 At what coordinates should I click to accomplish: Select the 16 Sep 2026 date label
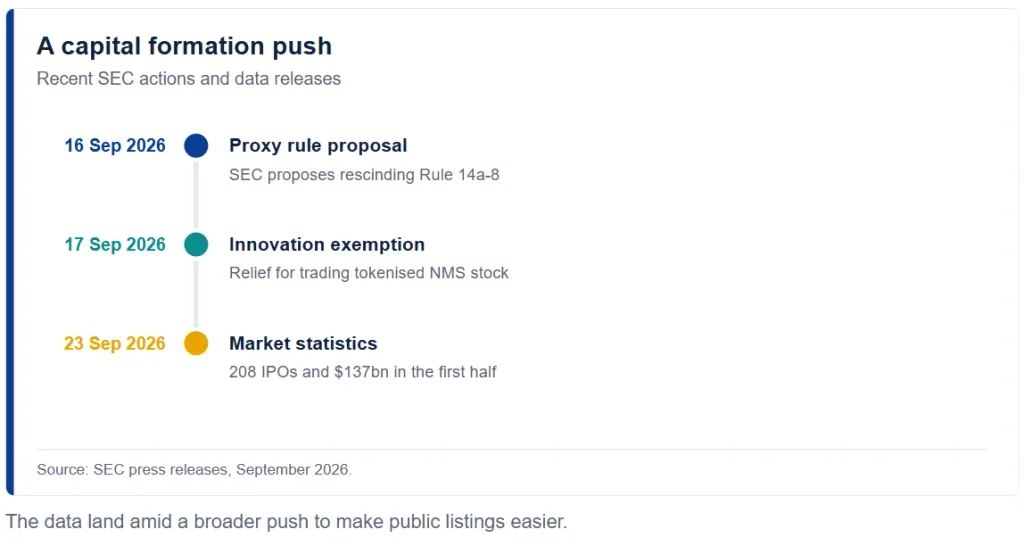115,146
